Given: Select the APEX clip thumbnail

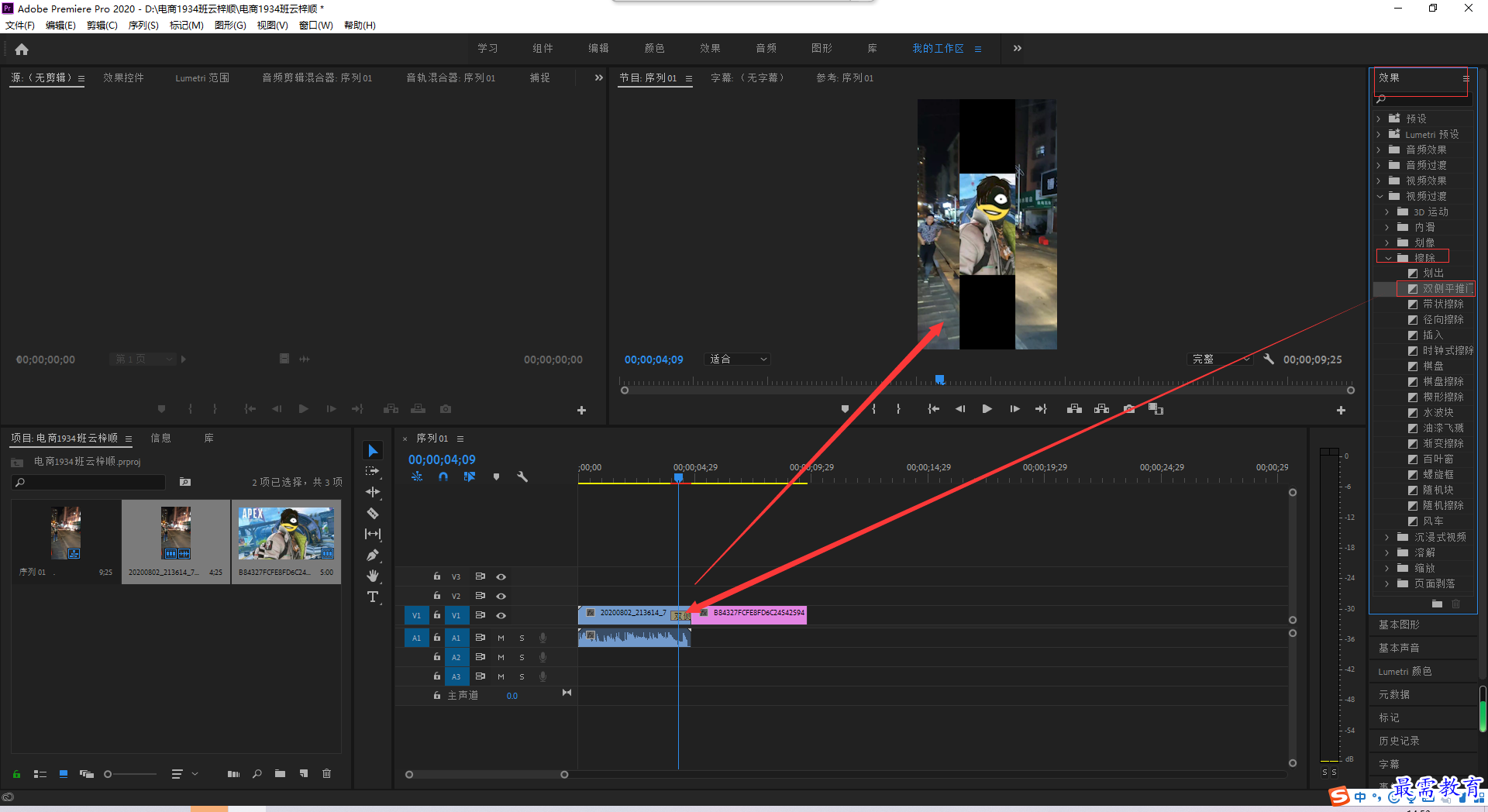Looking at the screenshot, I should coord(286,533).
